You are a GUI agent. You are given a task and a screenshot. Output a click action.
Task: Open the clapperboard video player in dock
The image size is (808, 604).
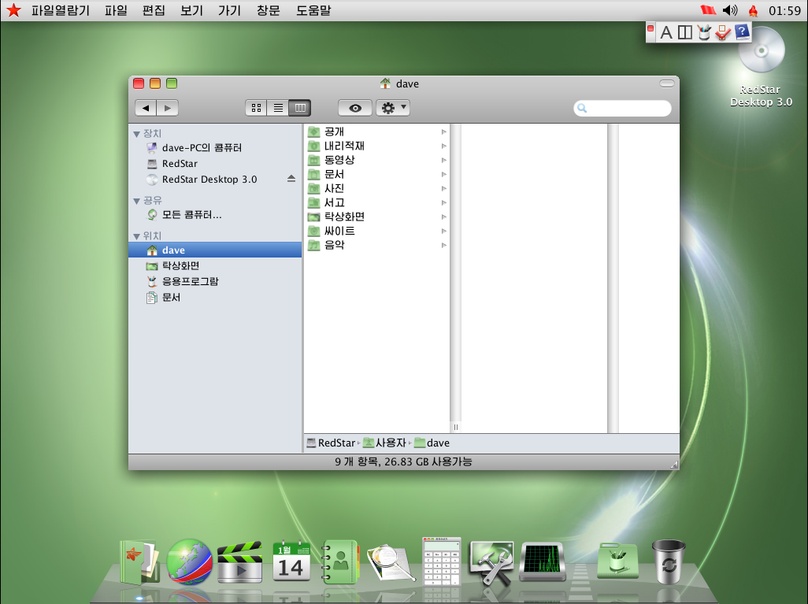tap(239, 562)
